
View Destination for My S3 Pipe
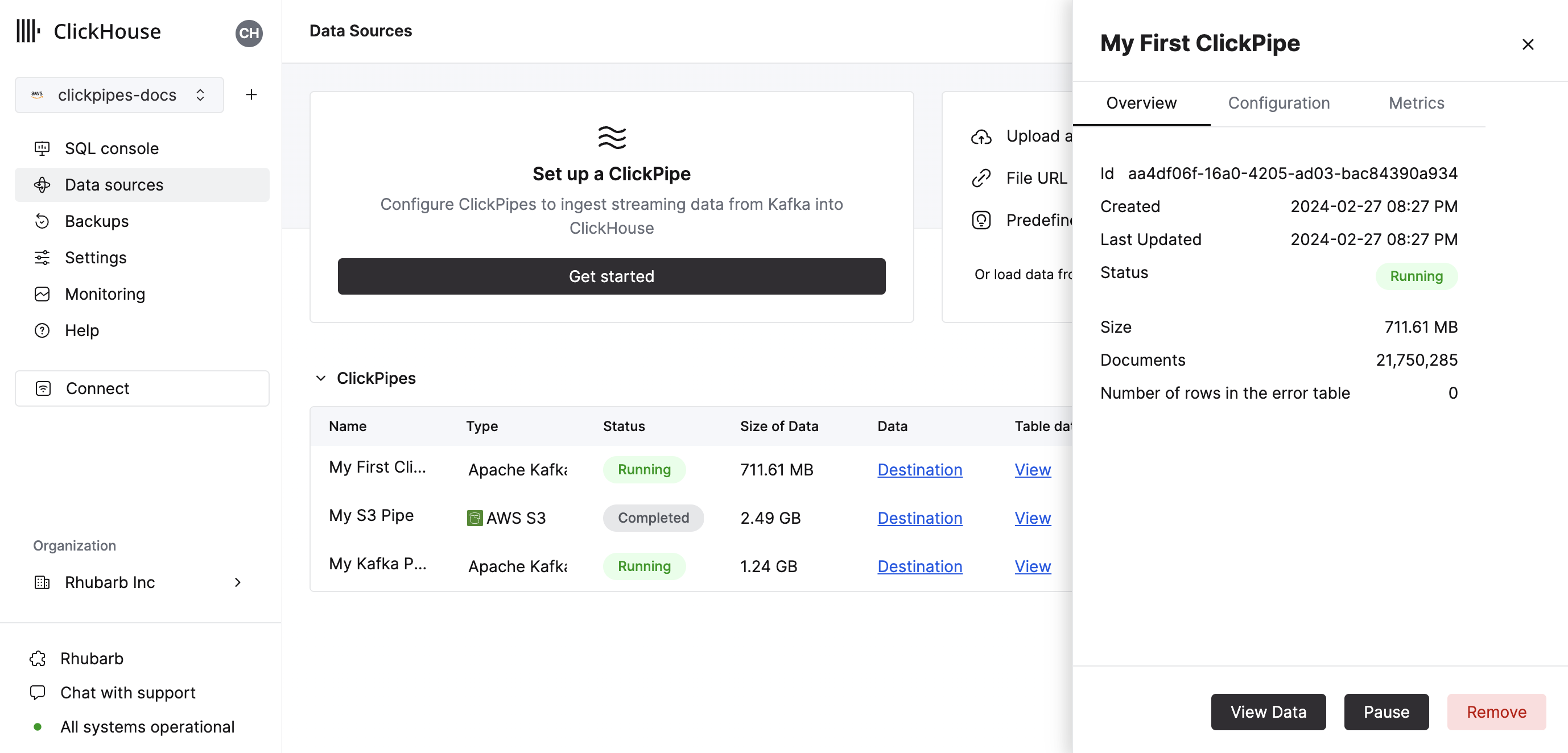(918, 517)
